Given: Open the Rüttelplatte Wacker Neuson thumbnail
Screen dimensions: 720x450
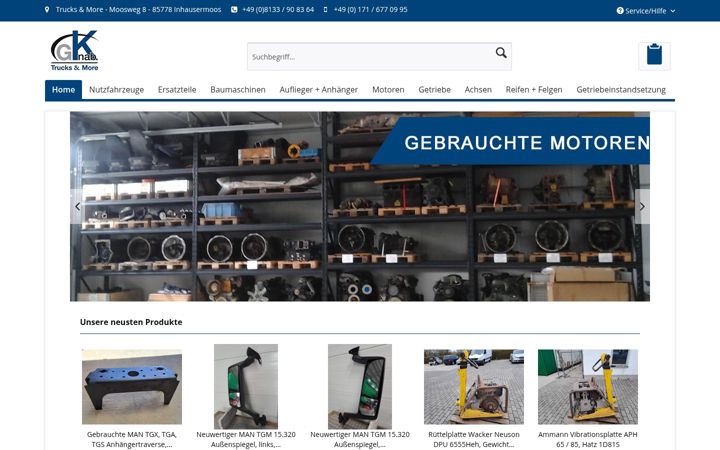Looking at the screenshot, I should click(x=474, y=387).
